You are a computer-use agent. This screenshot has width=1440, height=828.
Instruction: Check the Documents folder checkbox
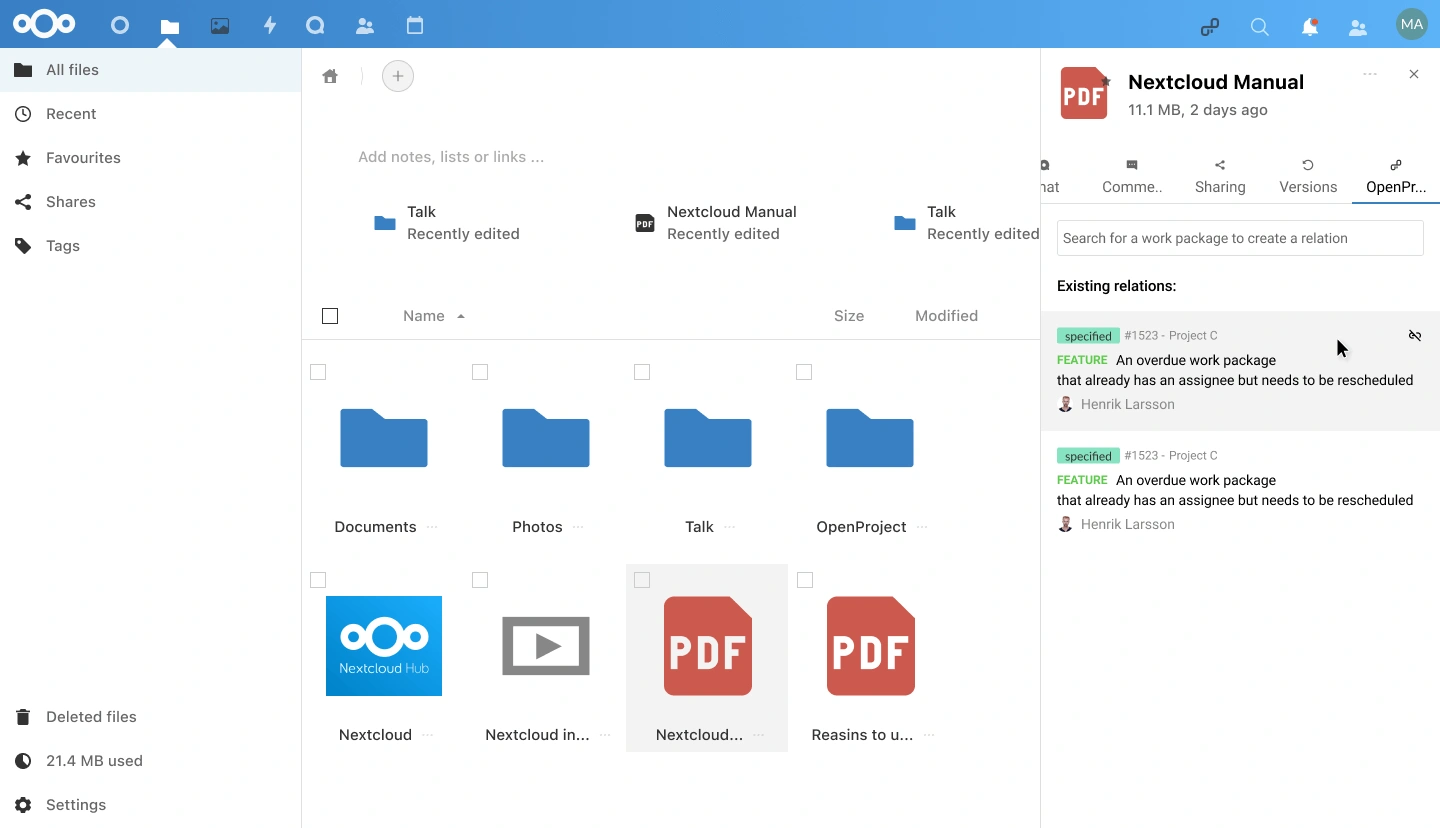pyautogui.click(x=318, y=372)
